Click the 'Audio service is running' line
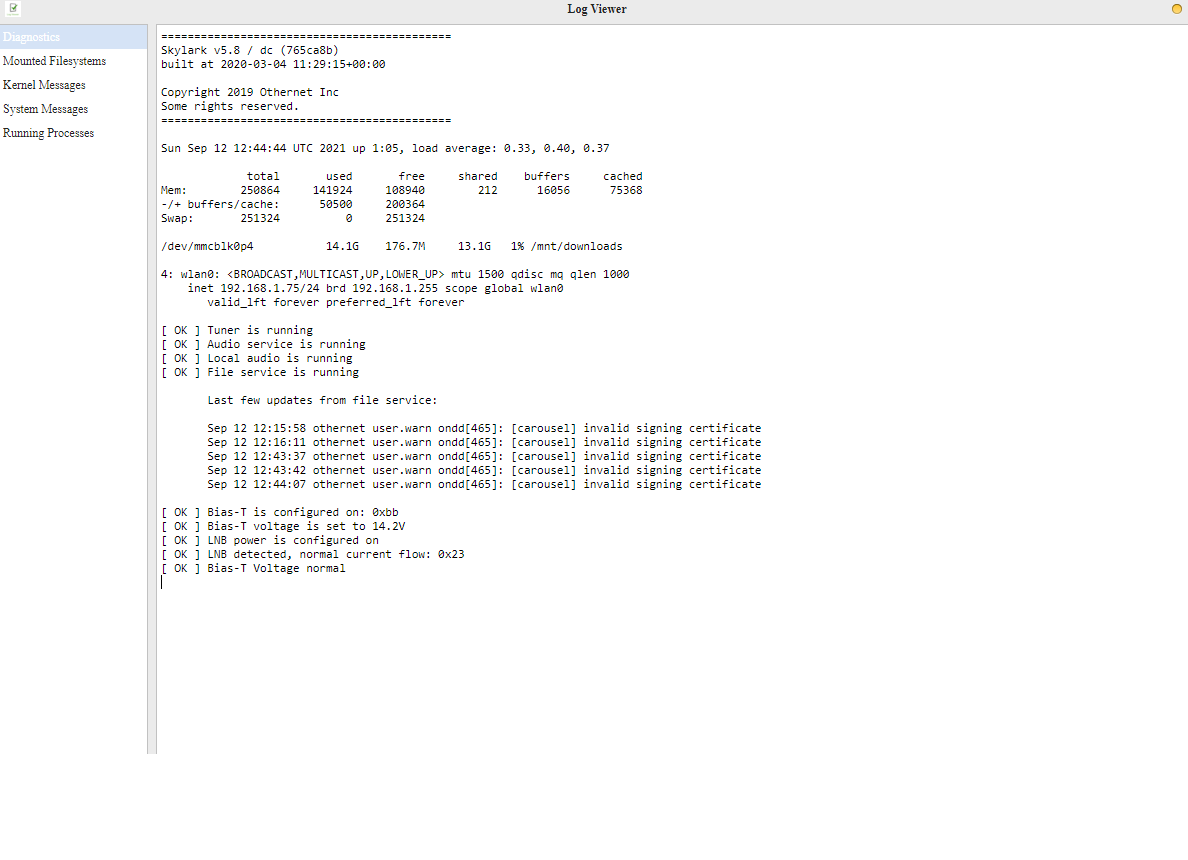The width and height of the screenshot is (1188, 860). tap(263, 344)
